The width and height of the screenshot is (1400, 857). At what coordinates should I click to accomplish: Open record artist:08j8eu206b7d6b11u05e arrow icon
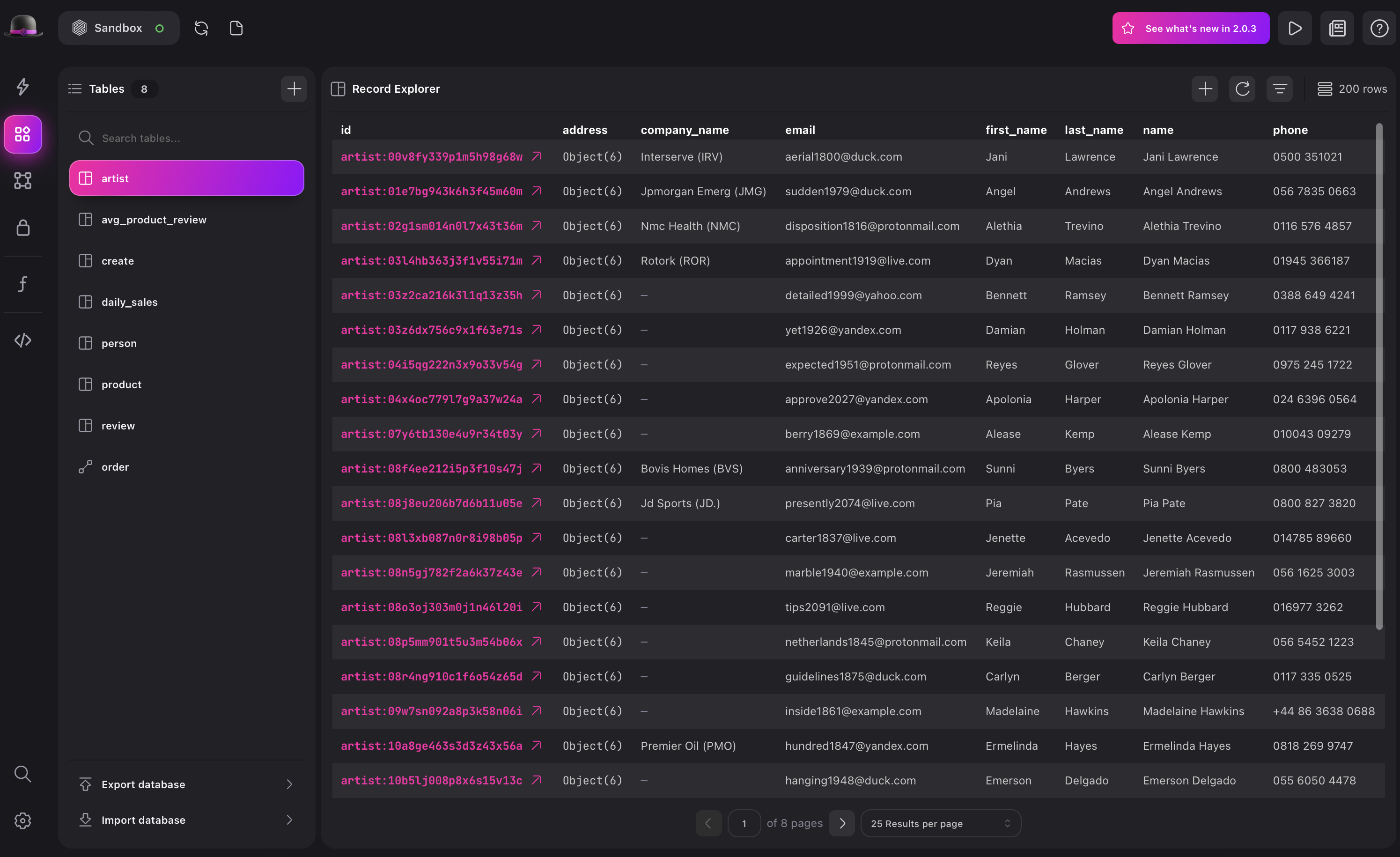[537, 503]
